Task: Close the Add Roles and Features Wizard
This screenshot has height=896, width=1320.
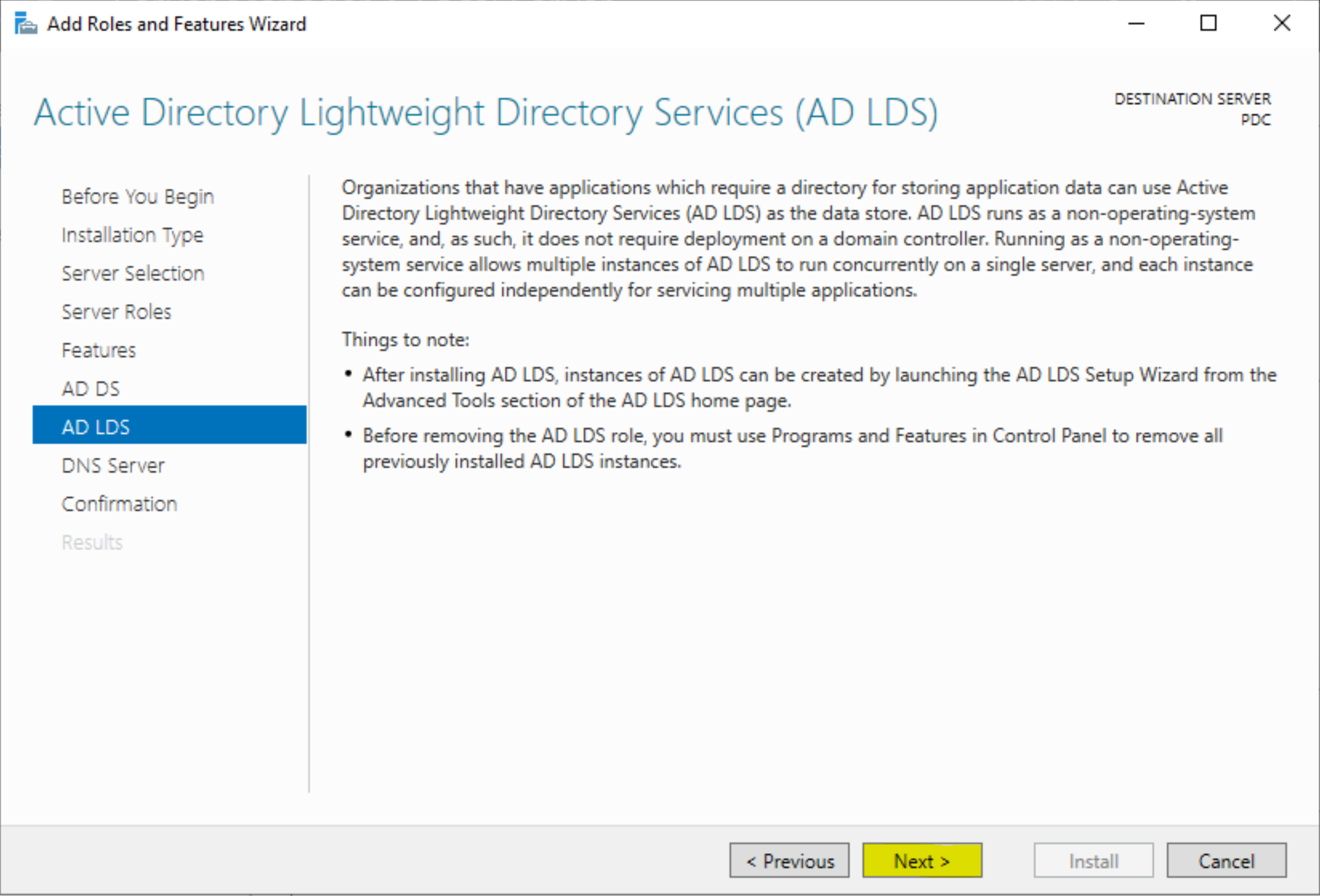Action: coord(1282,24)
